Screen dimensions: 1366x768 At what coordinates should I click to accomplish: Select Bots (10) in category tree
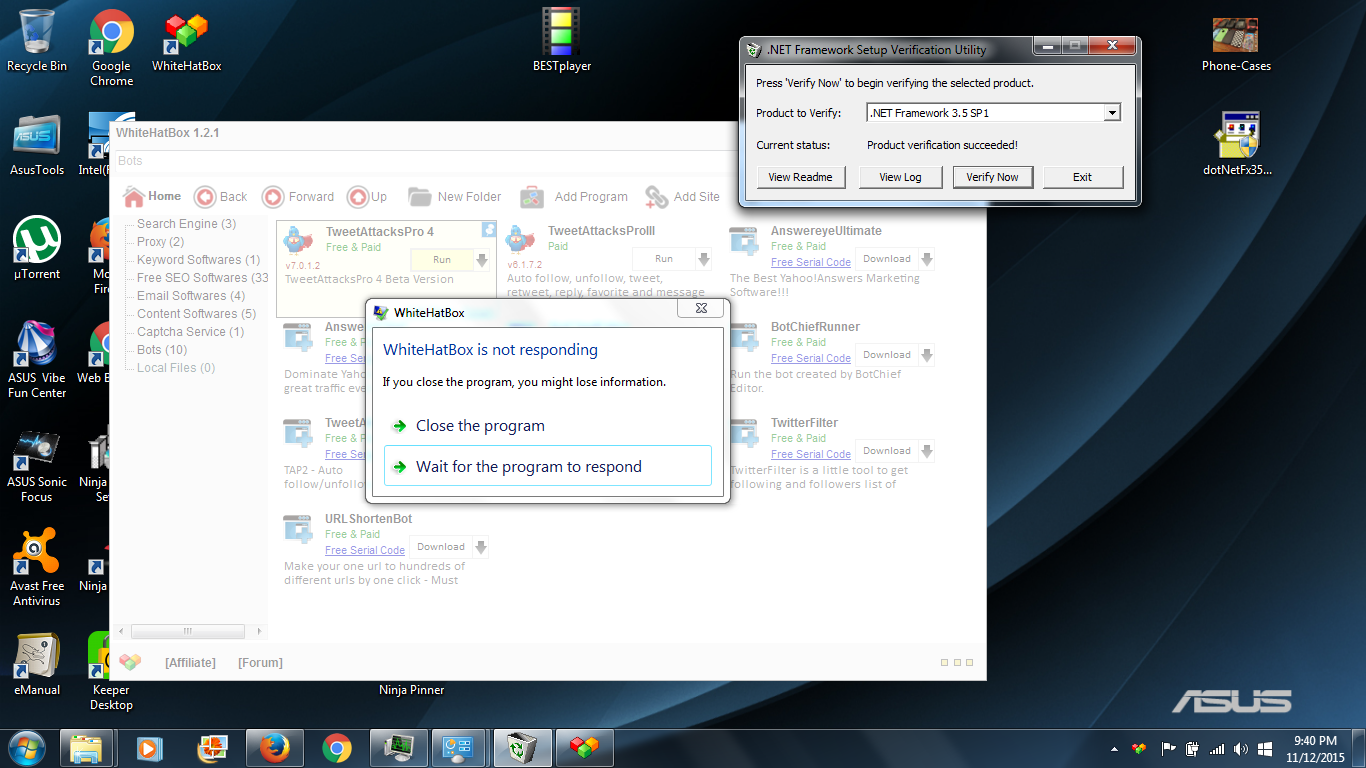point(162,350)
